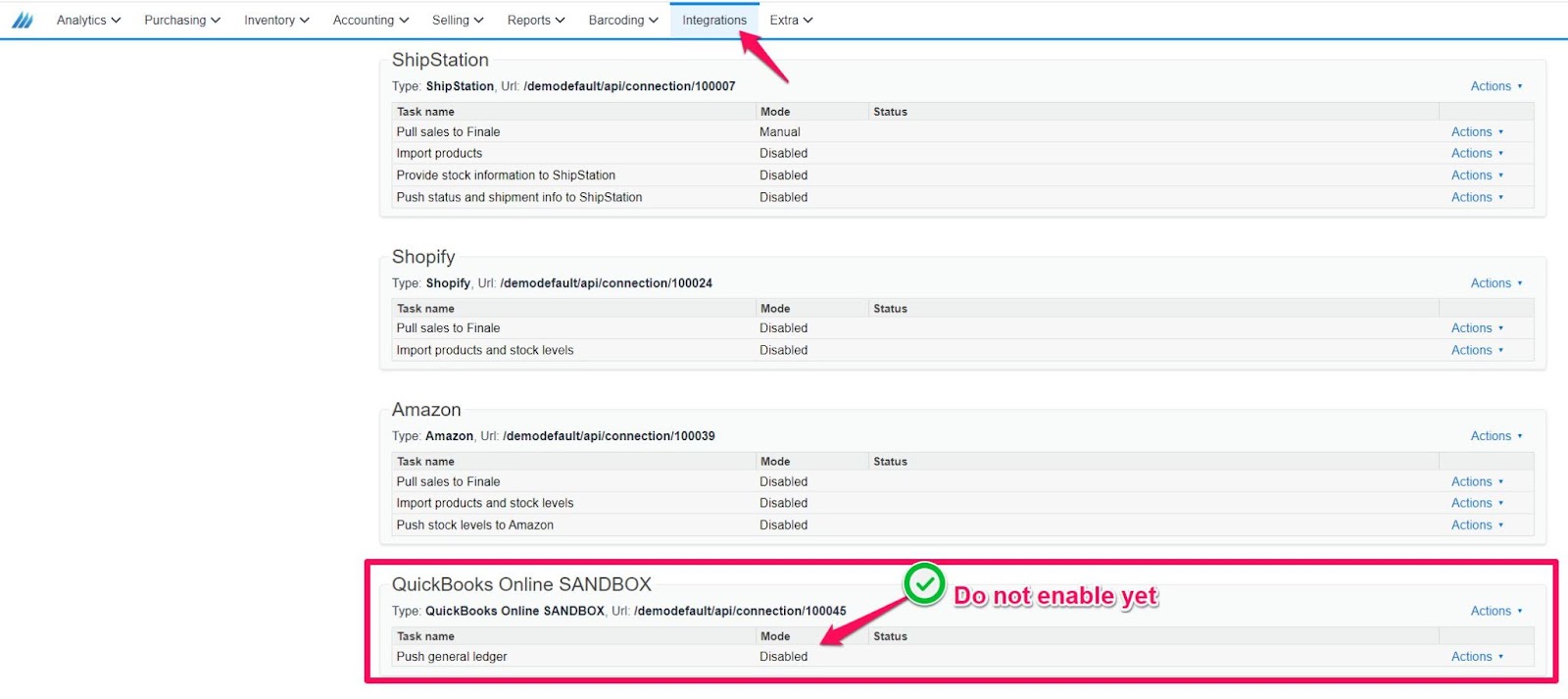Open QuickBooks Online SANDBOX connection Actions dropdown

click(x=1496, y=611)
